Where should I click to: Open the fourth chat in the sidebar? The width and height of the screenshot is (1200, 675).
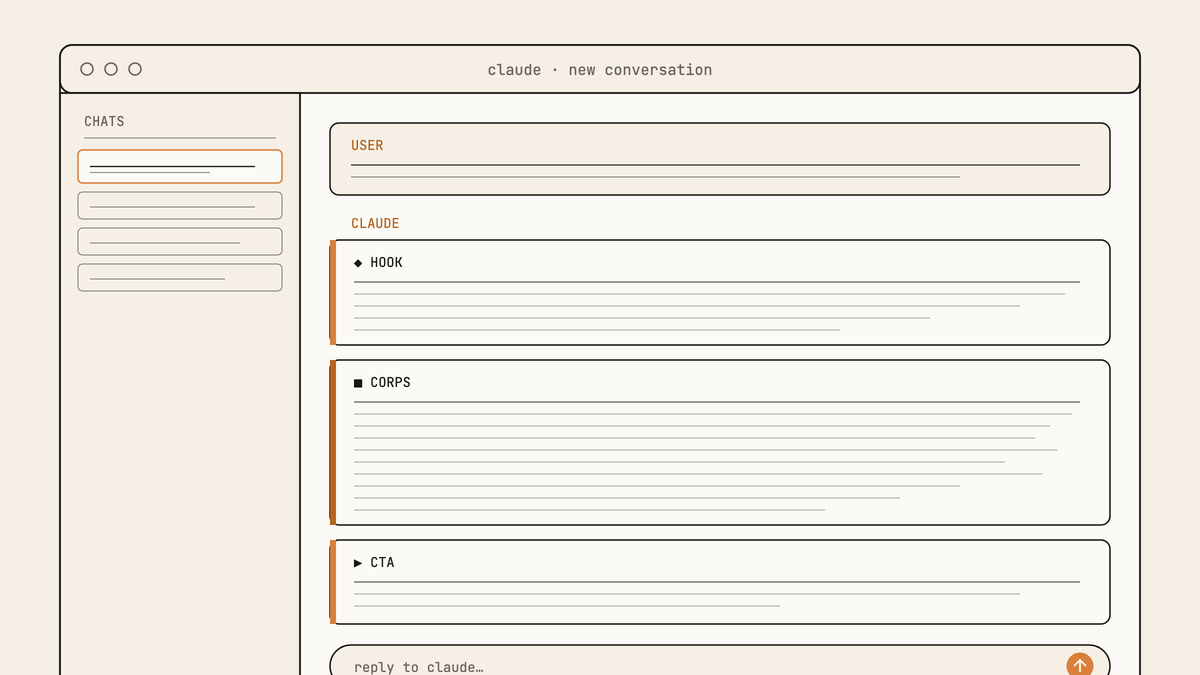tap(180, 277)
